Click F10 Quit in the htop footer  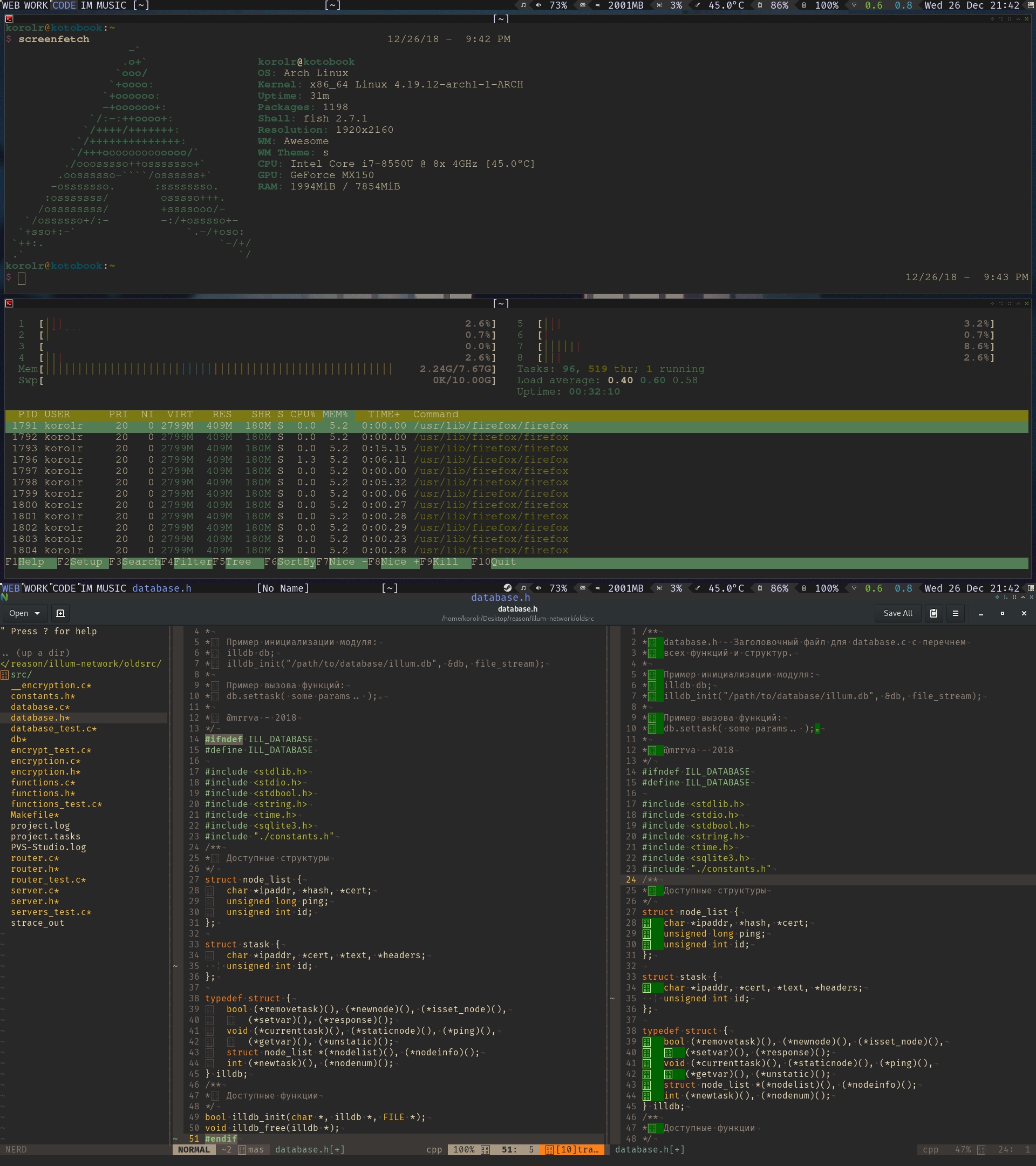pyautogui.click(x=494, y=562)
